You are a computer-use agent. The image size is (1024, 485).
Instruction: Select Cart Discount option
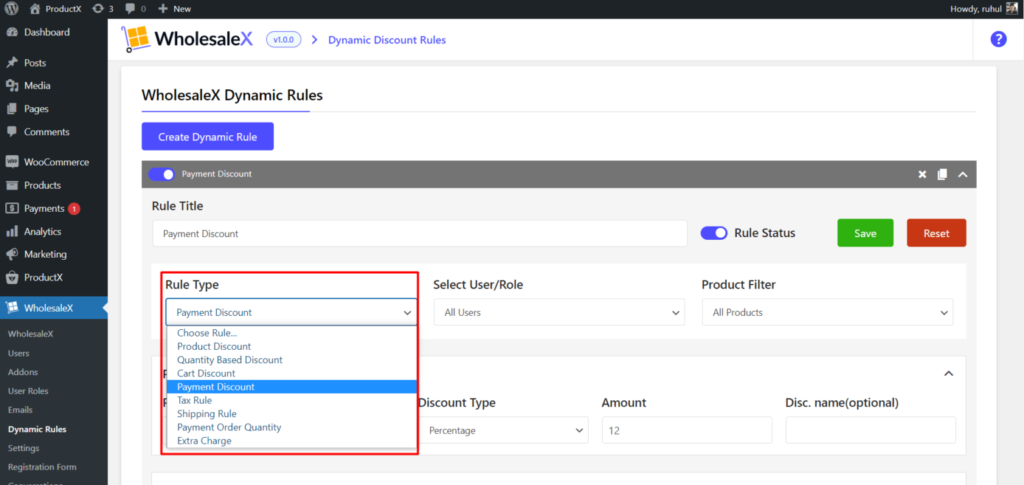292,373
